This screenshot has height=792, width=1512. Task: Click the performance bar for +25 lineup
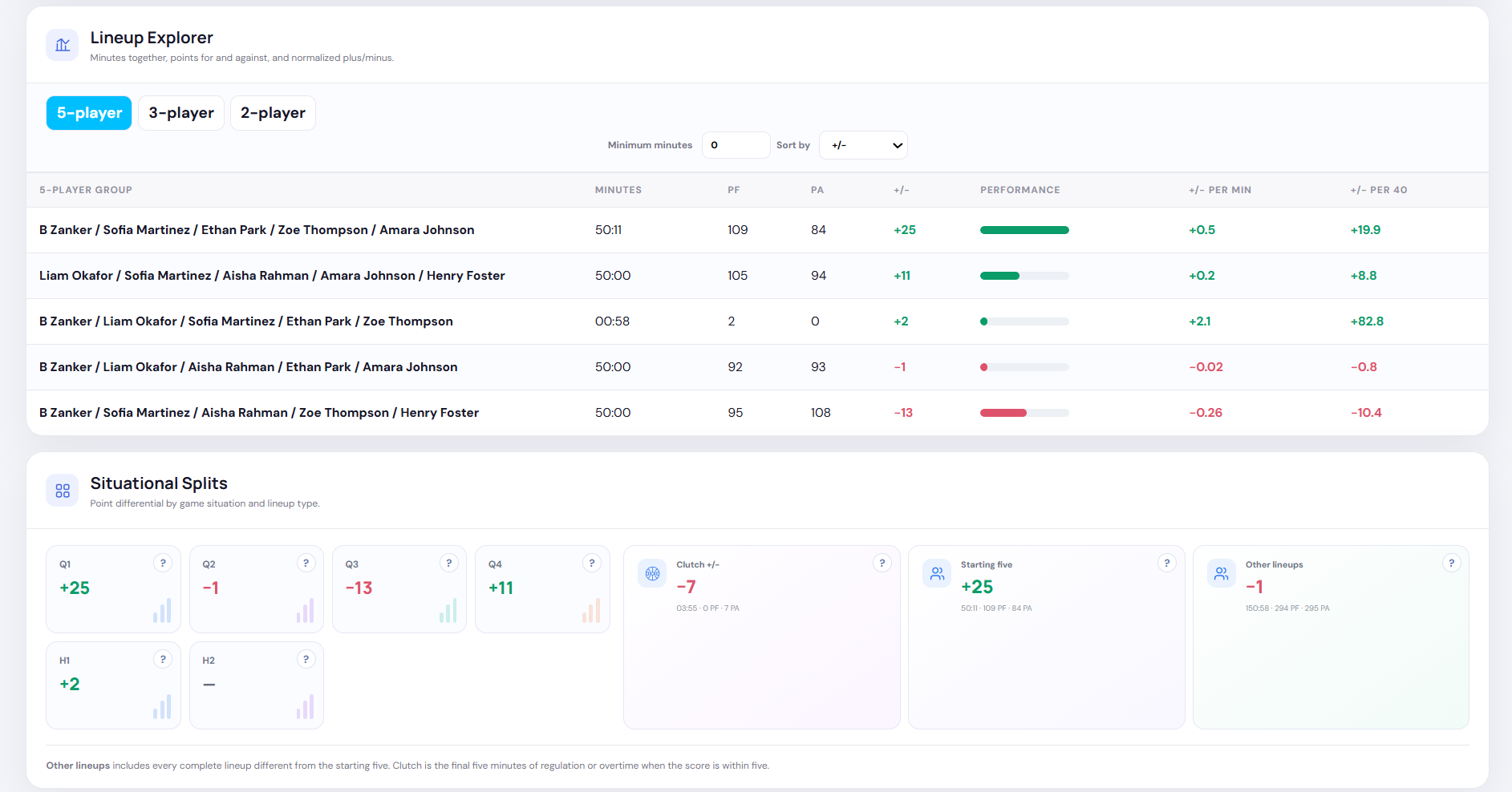[x=1024, y=230]
